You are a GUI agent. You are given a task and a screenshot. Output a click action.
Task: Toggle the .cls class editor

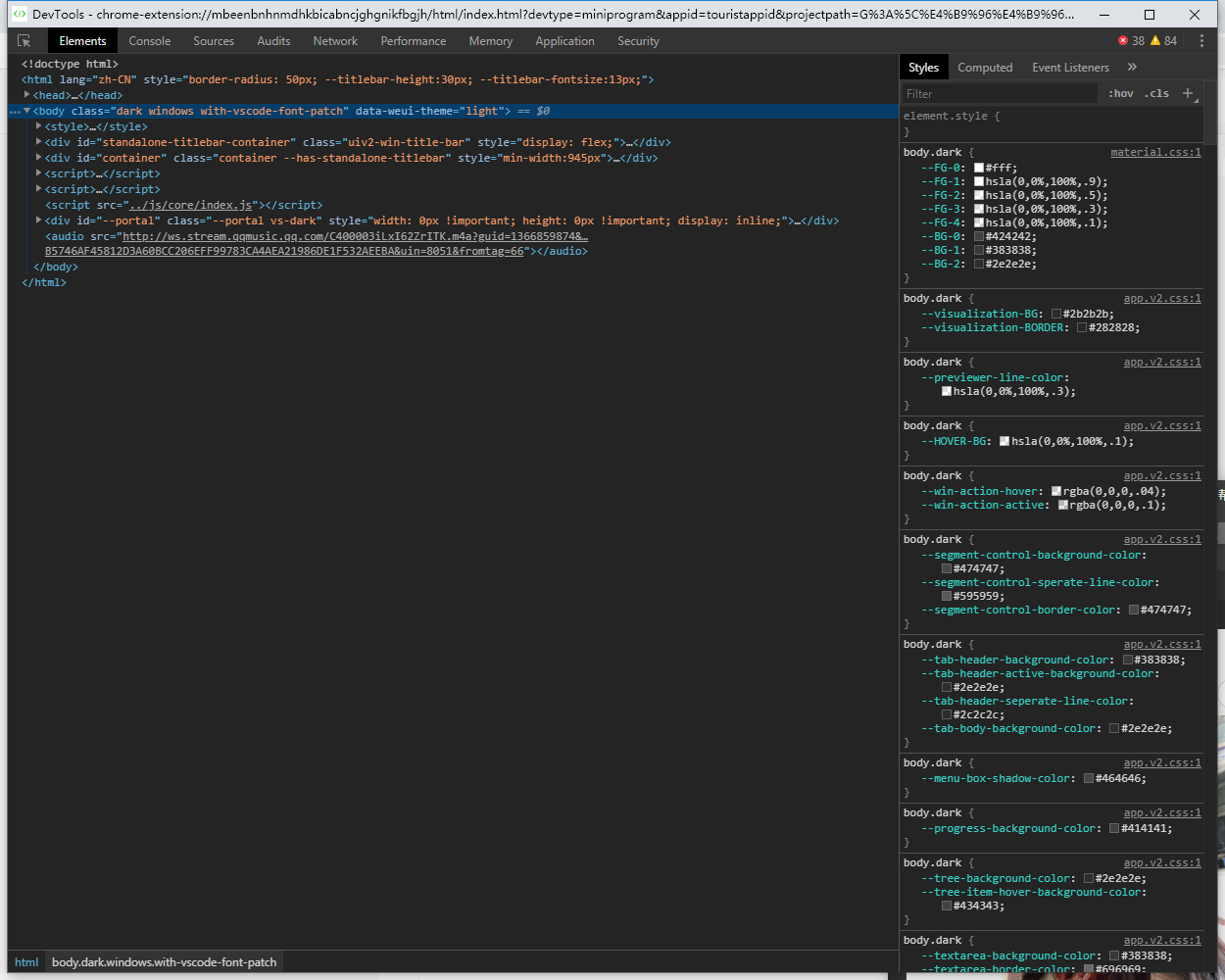pos(1157,93)
